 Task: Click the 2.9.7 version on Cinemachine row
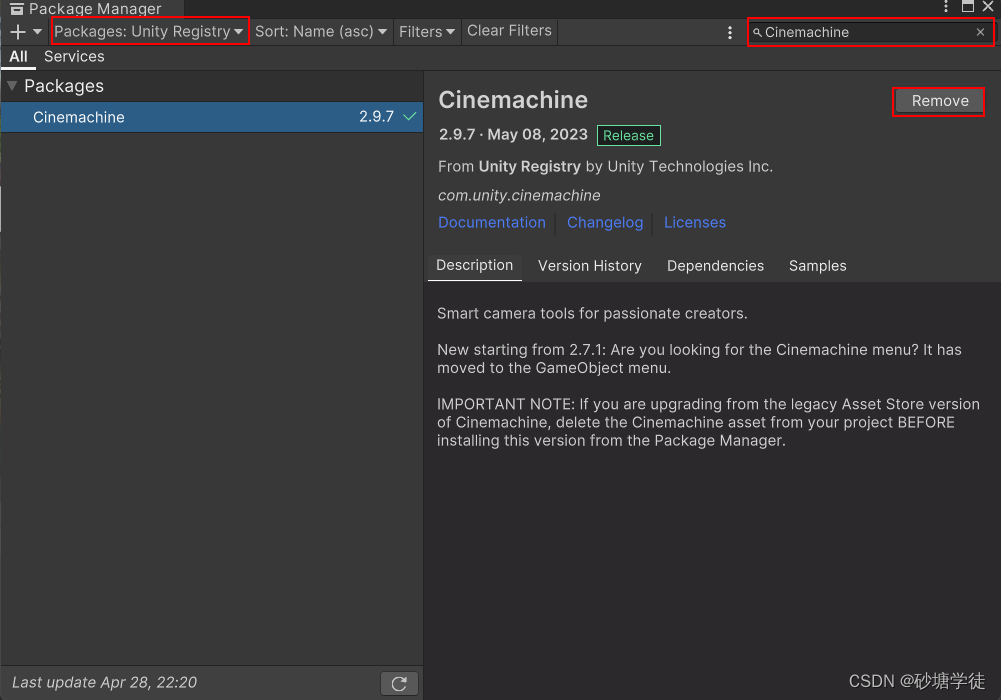(x=376, y=117)
